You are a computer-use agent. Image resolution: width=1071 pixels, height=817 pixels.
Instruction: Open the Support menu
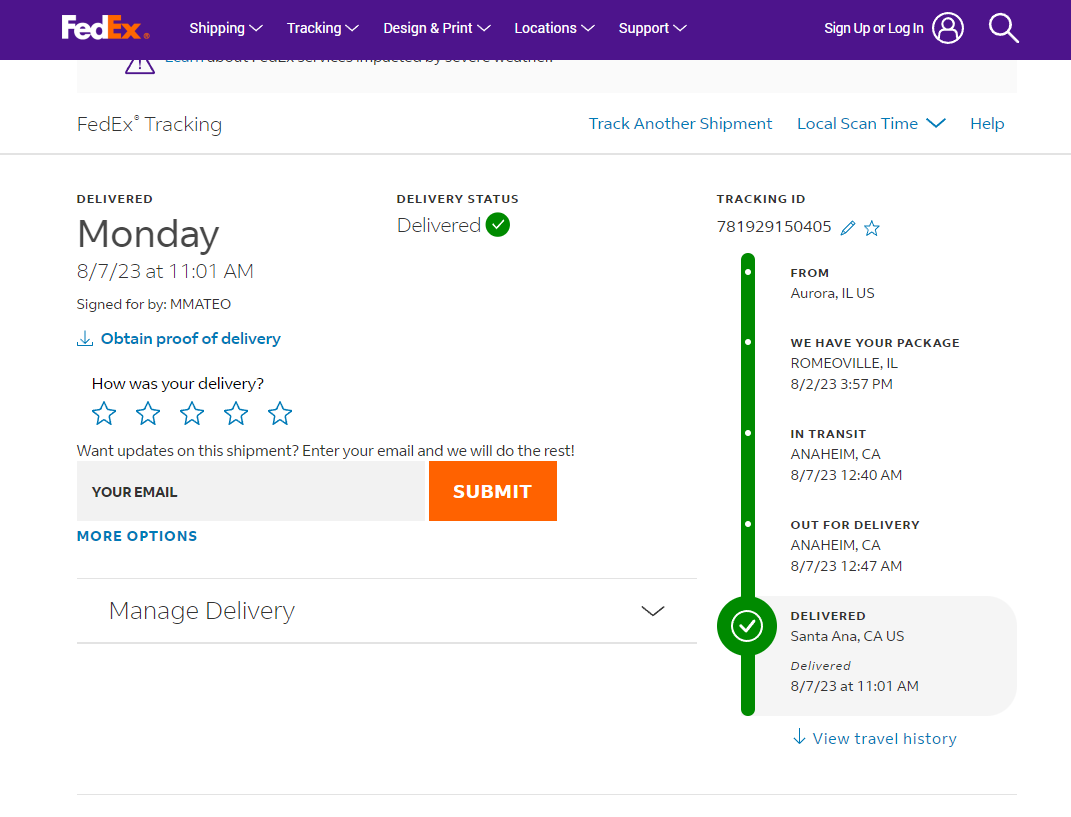pos(652,28)
